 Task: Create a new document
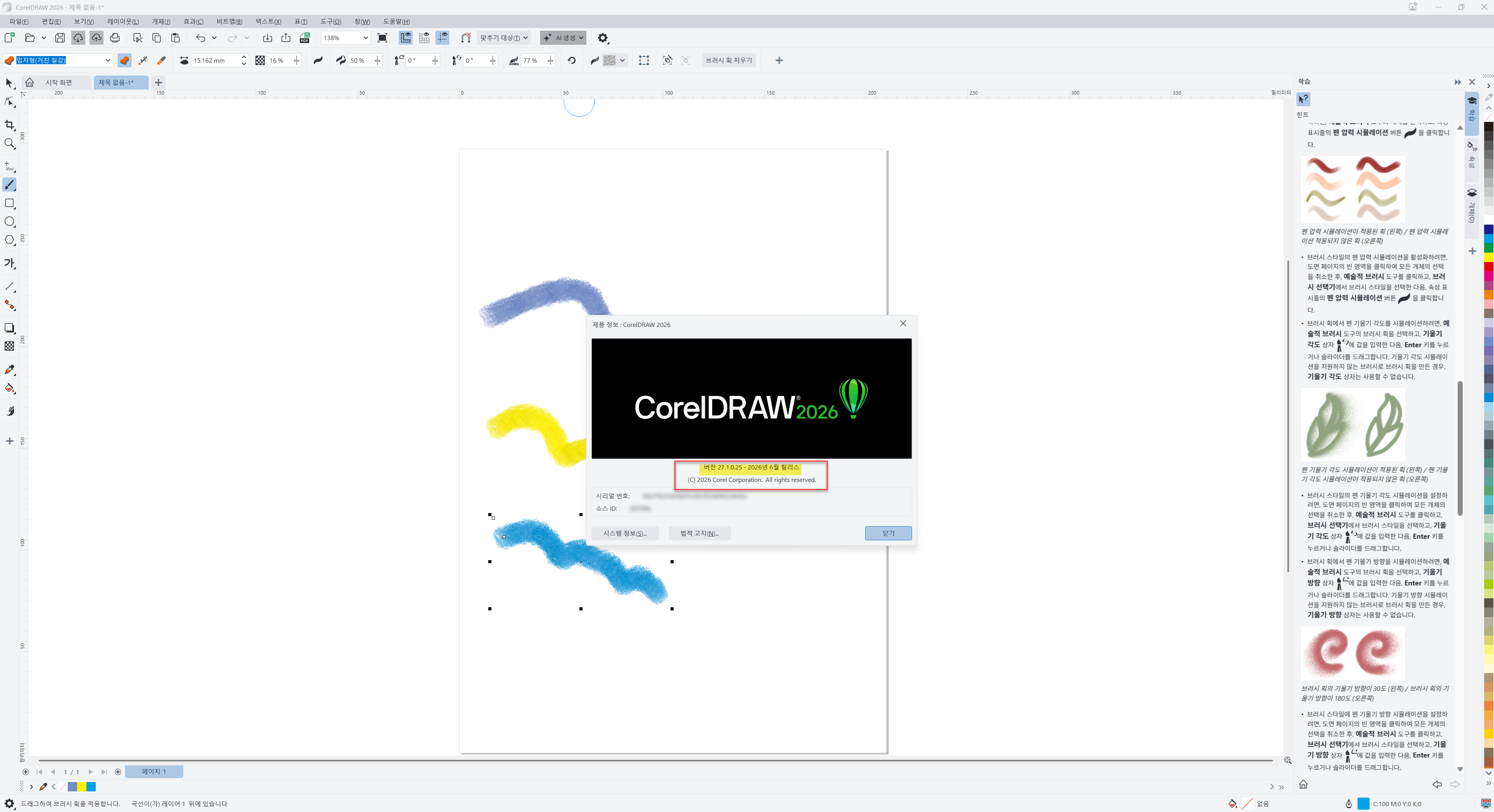coord(9,38)
